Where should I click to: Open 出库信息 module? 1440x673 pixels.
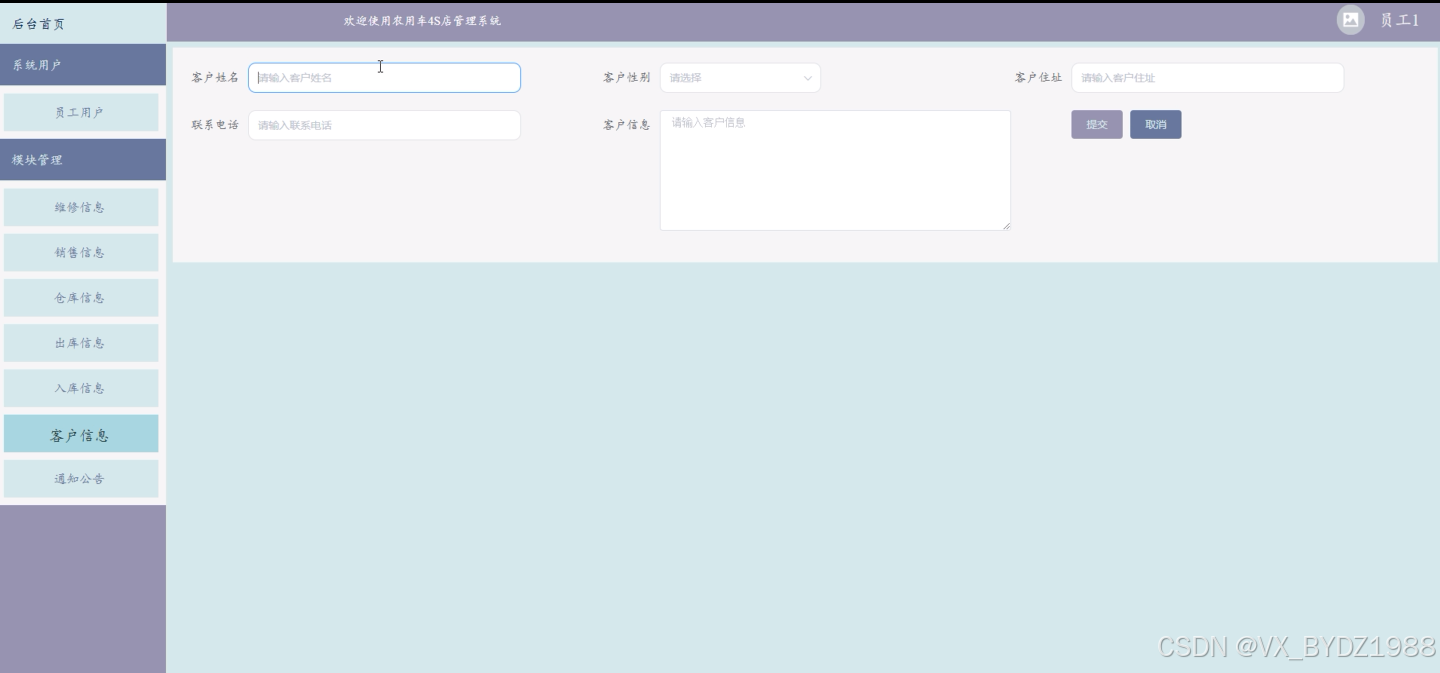81,343
